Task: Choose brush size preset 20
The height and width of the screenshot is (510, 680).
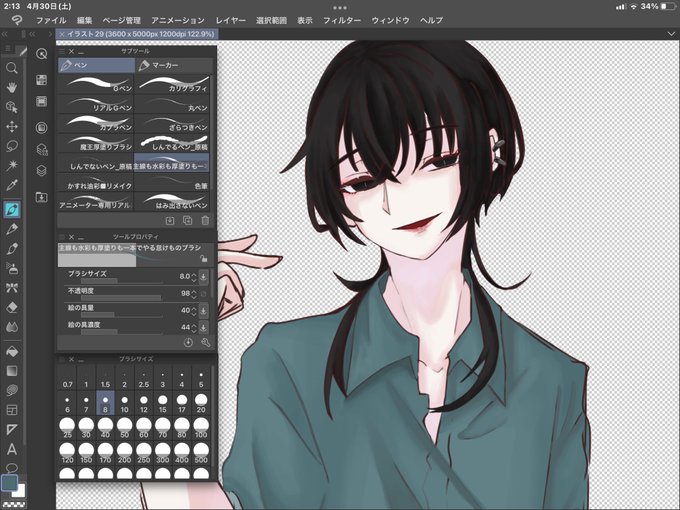Action: tap(201, 403)
